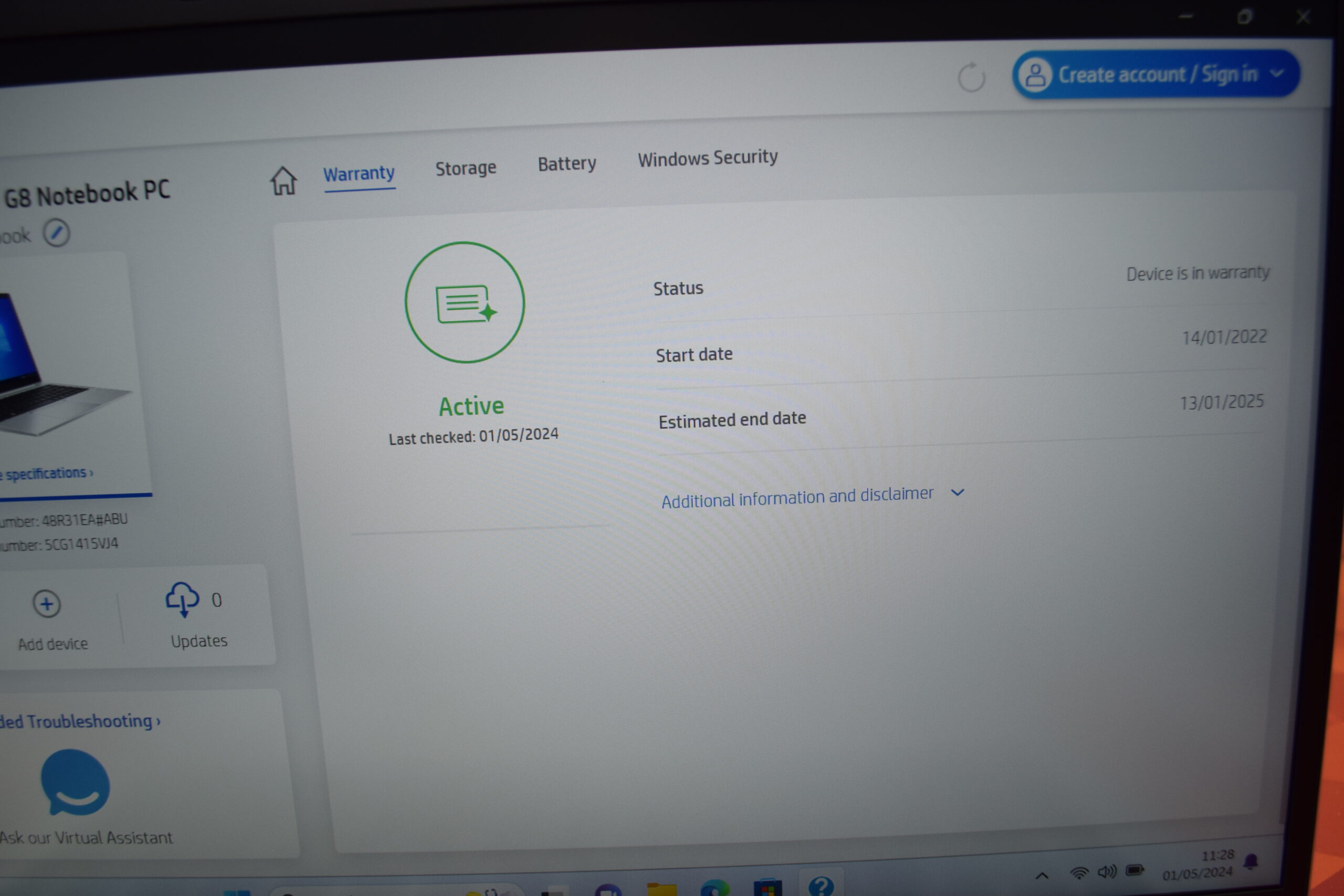Open the Wi-Fi network tray icon
This screenshot has height=896, width=1344.
pyautogui.click(x=1079, y=873)
